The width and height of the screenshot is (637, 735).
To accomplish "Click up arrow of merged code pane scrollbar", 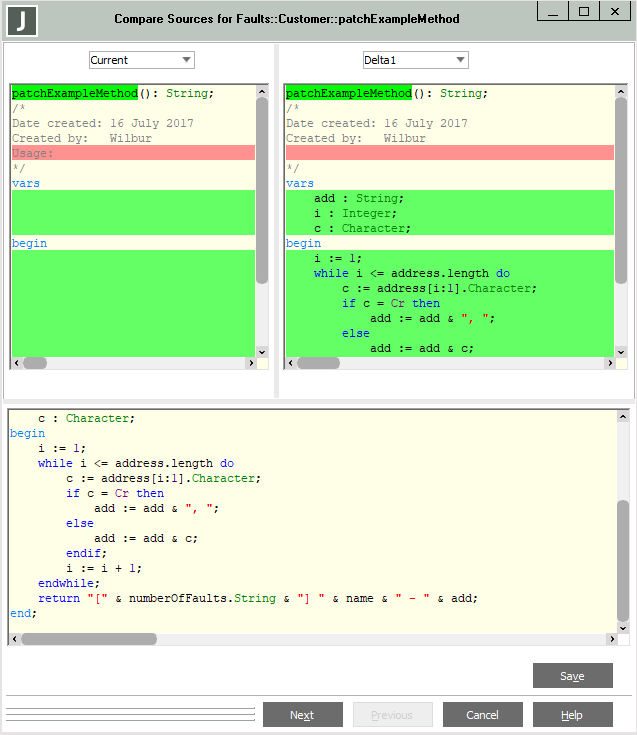I will pos(623,416).
